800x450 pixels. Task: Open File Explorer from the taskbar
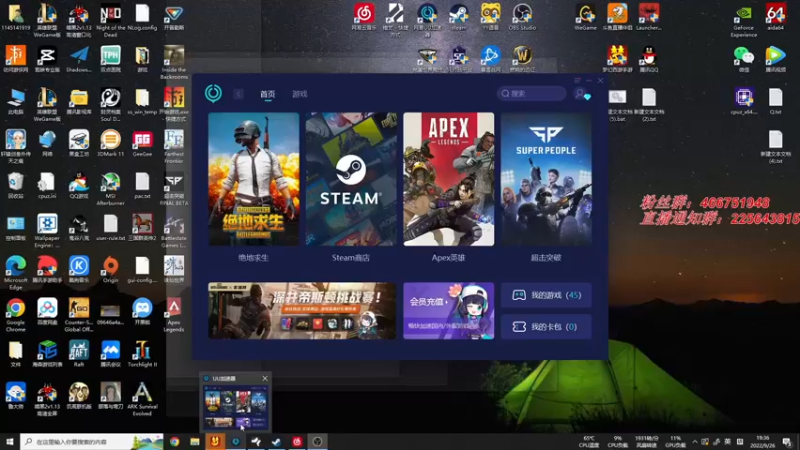(x=195, y=442)
